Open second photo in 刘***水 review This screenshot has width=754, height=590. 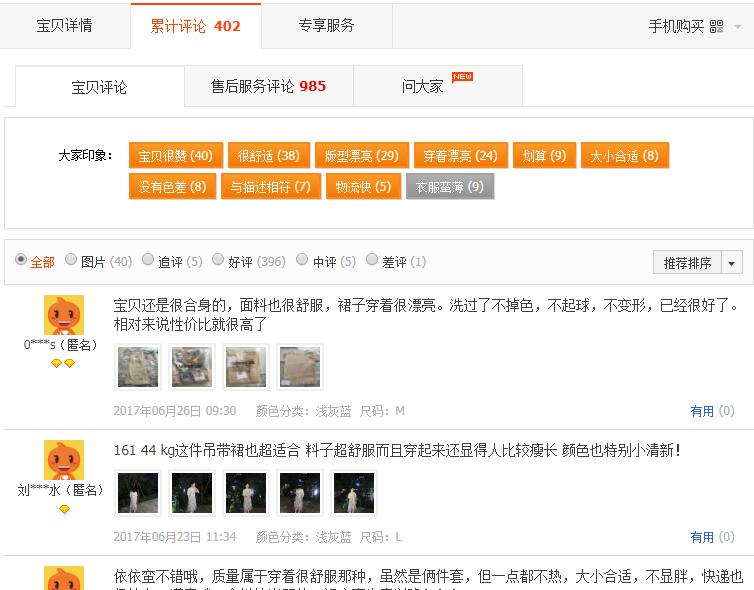(192, 493)
